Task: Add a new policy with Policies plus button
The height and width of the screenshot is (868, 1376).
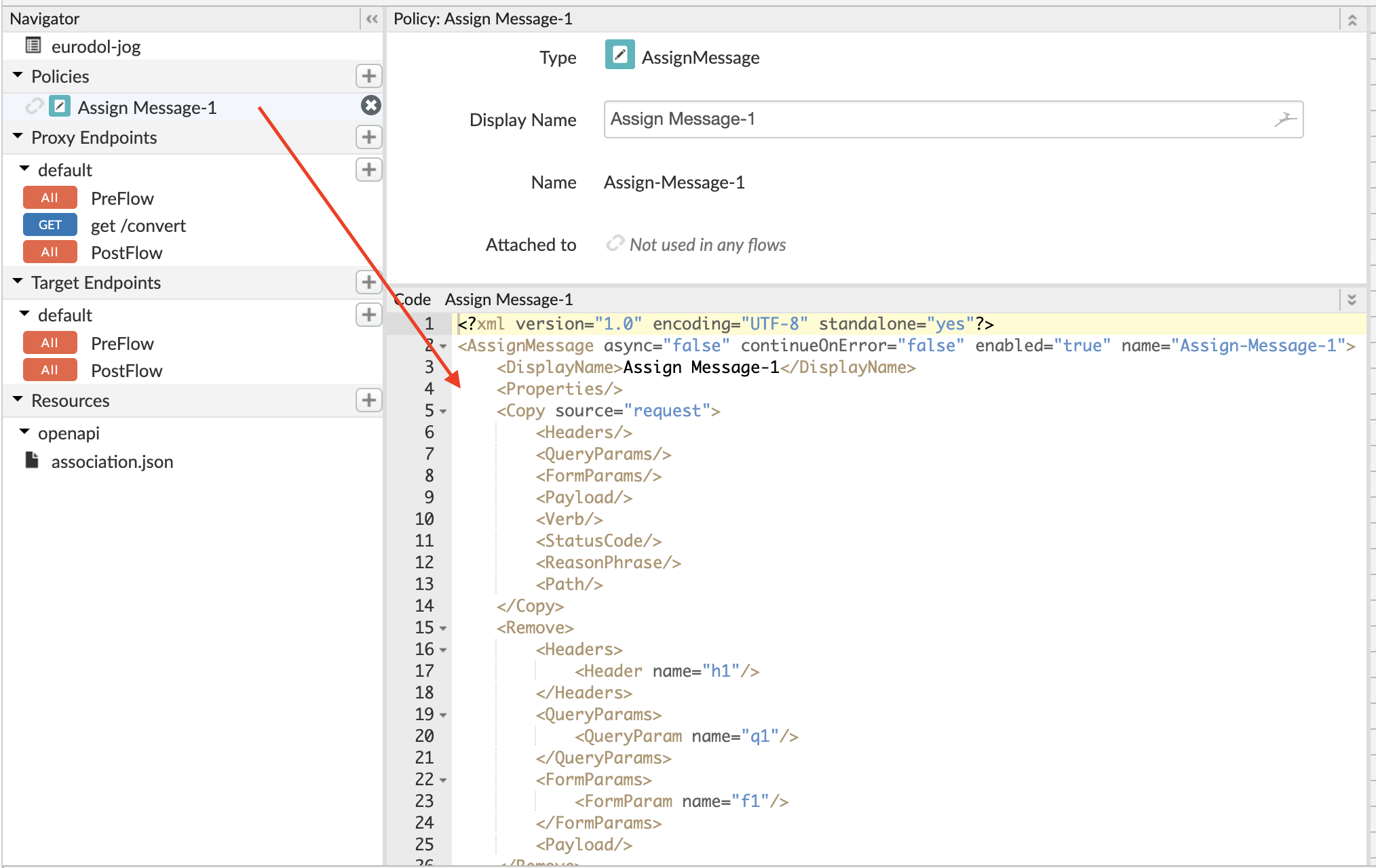Action: (368, 76)
